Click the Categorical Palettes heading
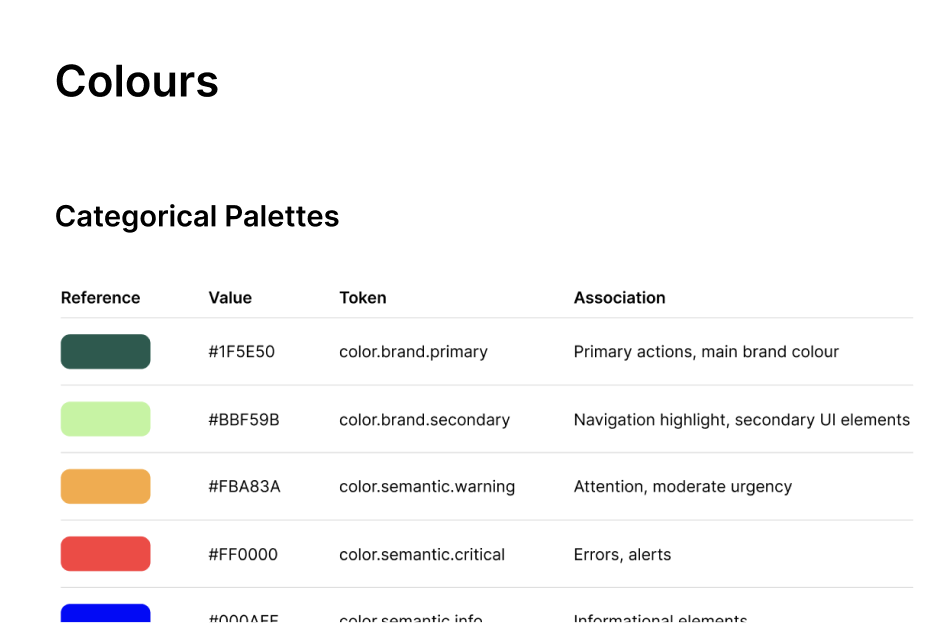The height and width of the screenshot is (623, 945). click(197, 216)
